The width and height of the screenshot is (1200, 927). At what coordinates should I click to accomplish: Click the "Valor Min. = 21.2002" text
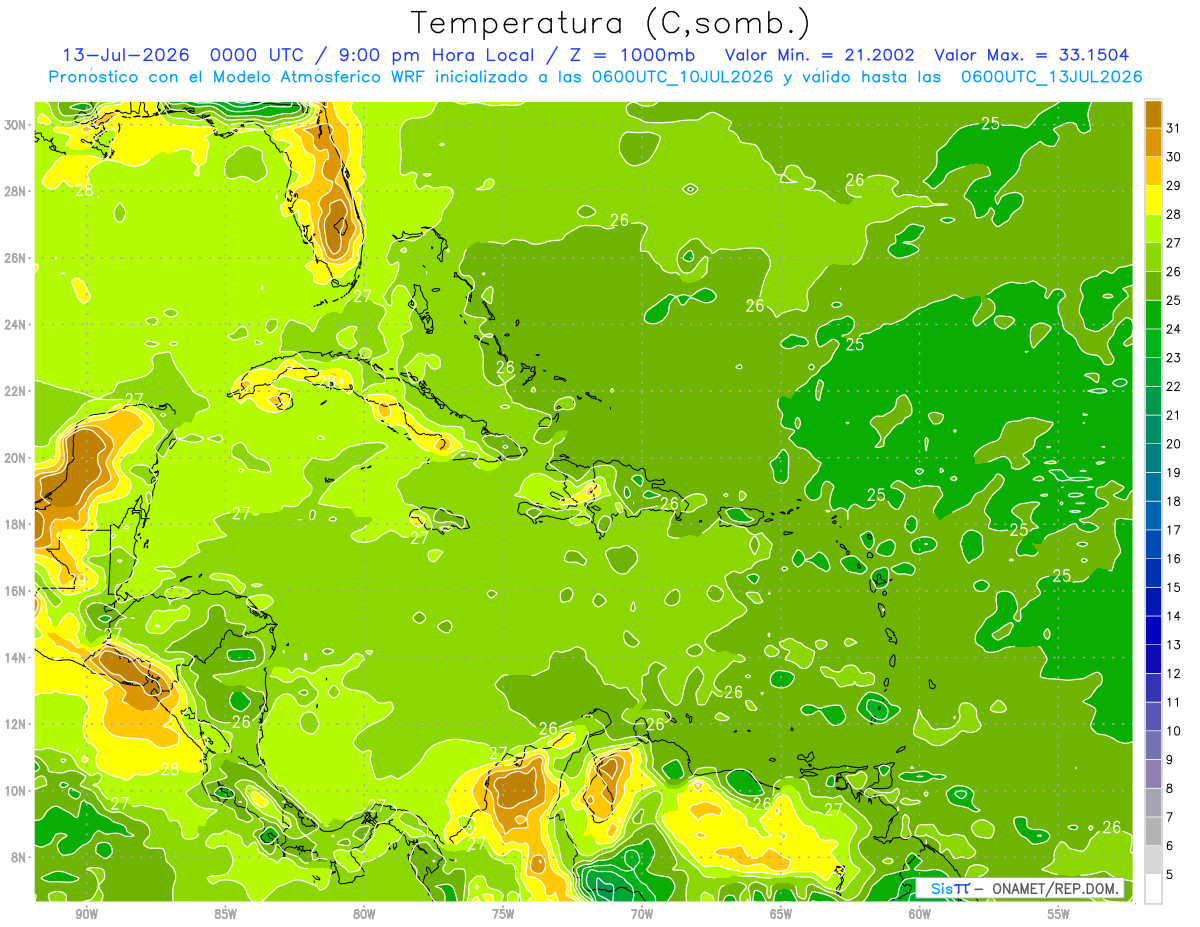coord(819,55)
